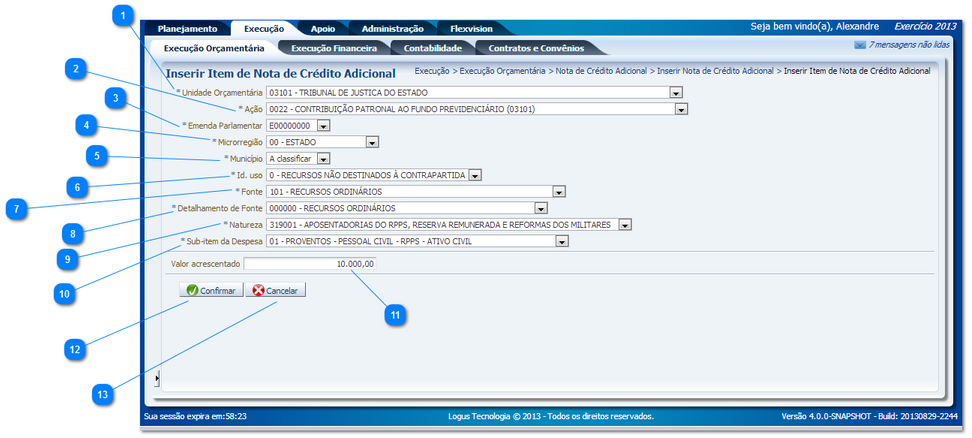This screenshot has width=972, height=438.
Task: Click the small arrow at panel bottom-left
Action: tap(156, 379)
